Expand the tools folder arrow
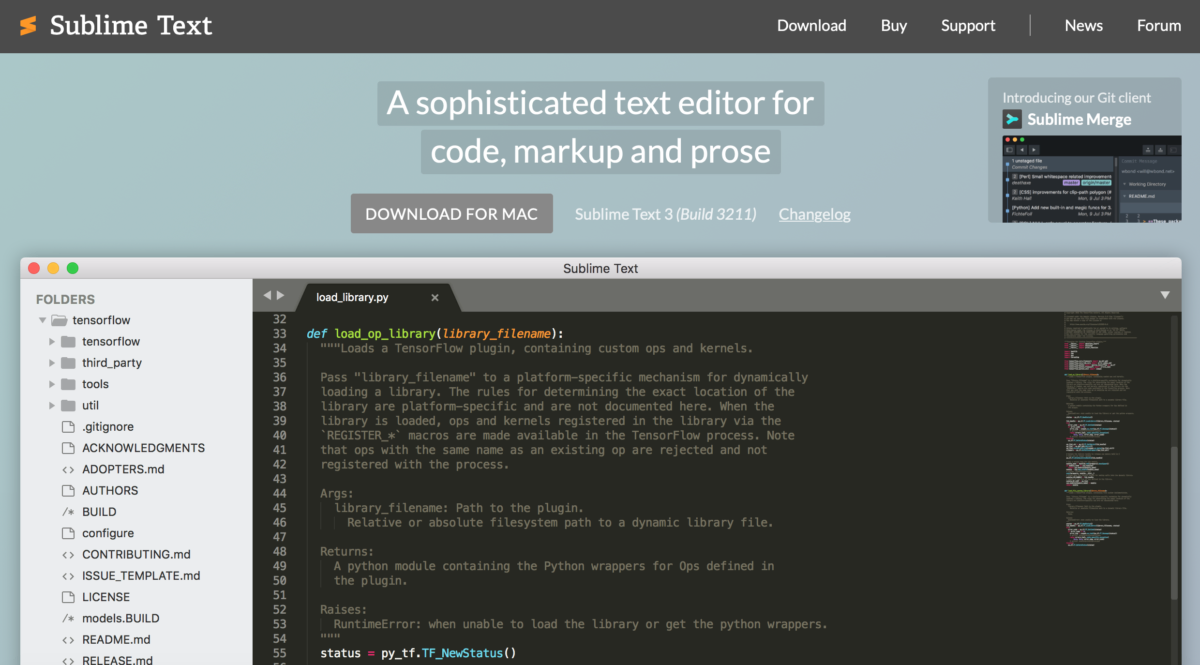The image size is (1200, 665). (52, 384)
